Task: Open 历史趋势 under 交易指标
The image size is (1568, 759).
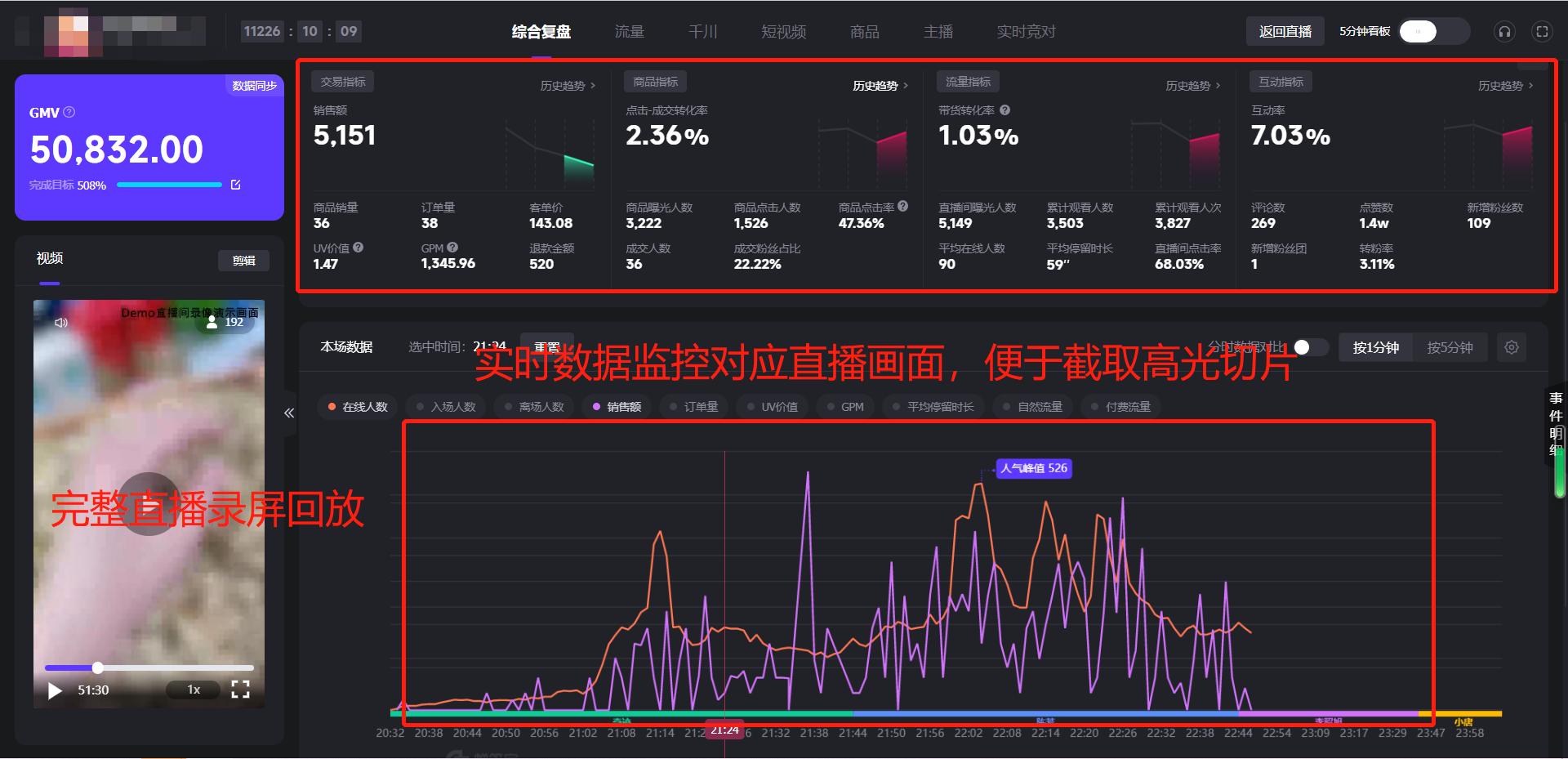Action: 565,85
